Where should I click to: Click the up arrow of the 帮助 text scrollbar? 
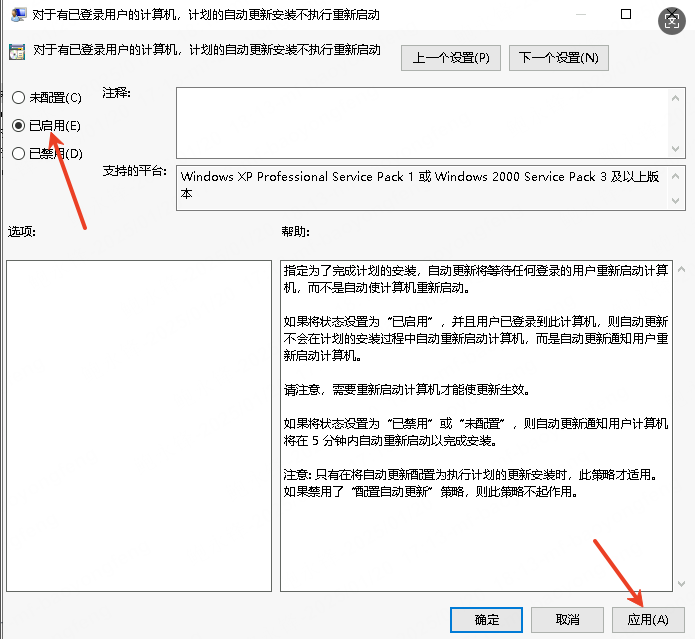point(681,269)
